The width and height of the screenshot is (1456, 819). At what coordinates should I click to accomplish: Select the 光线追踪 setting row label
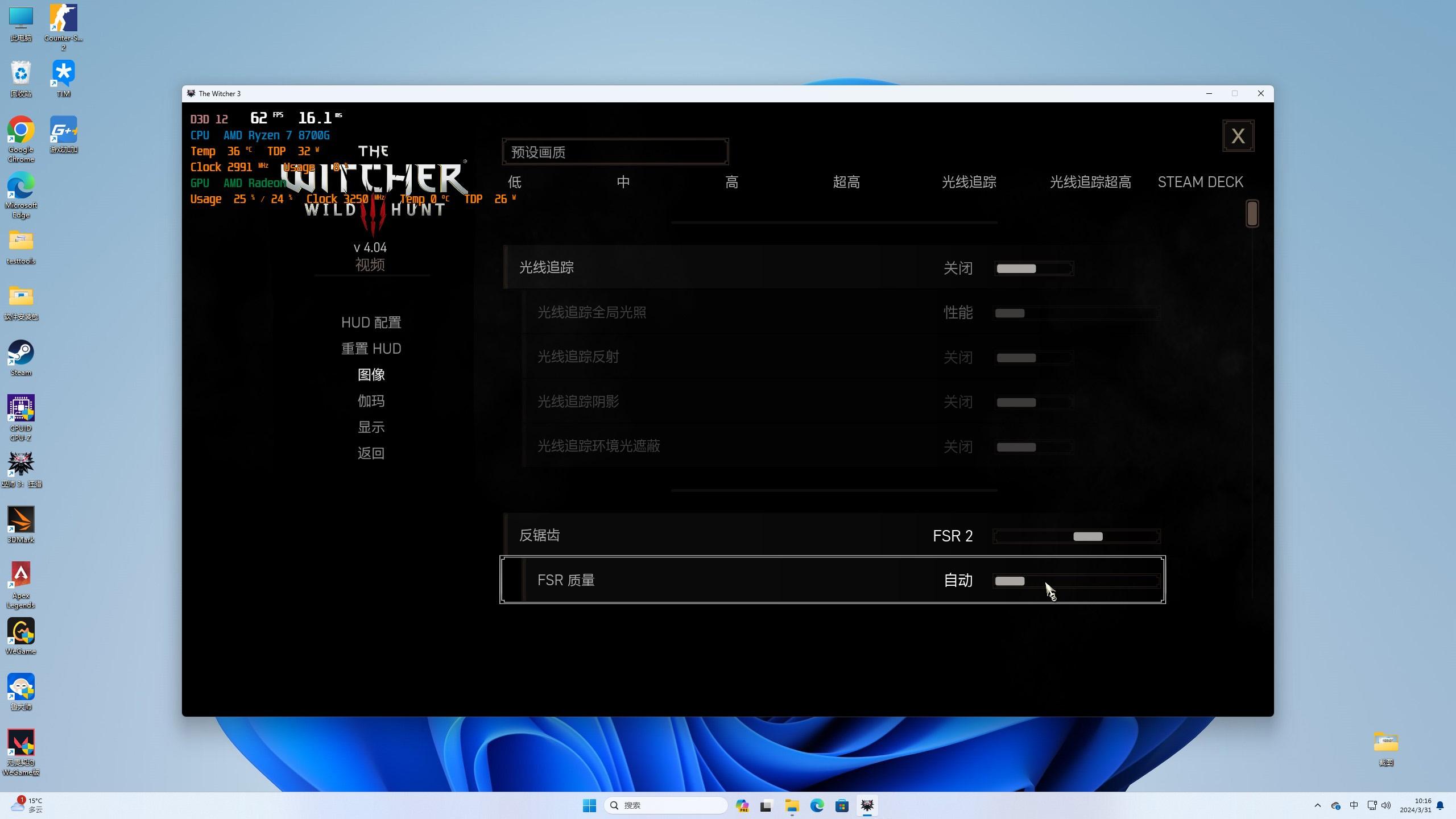[546, 267]
